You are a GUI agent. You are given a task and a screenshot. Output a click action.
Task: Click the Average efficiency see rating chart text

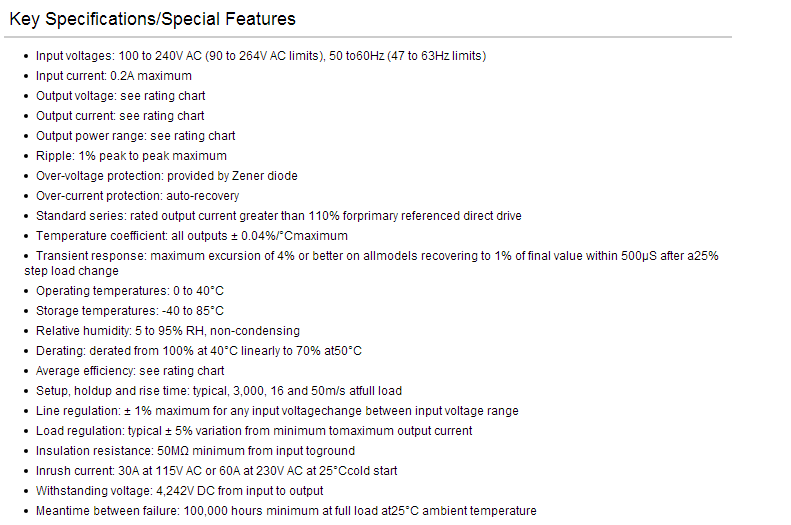130,371
